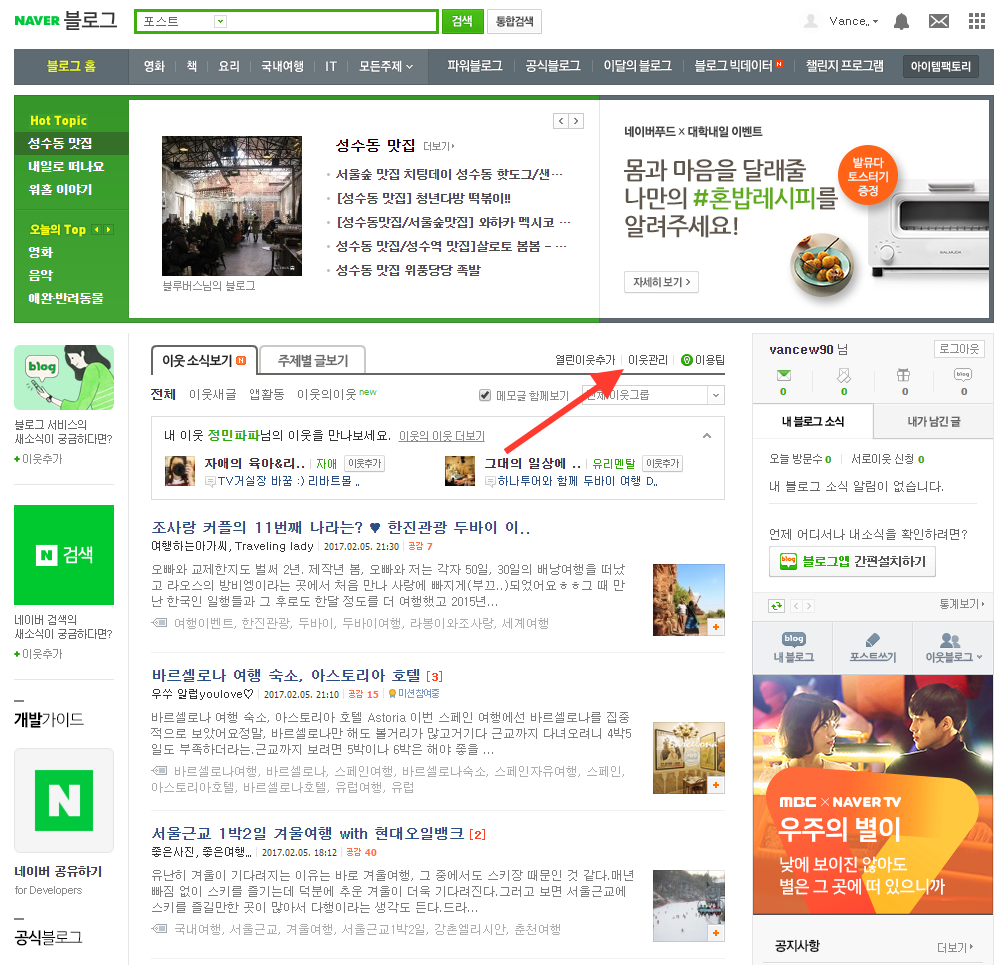Click the N 검색 green banner
The width and height of the screenshot is (1008, 974).
click(x=64, y=555)
